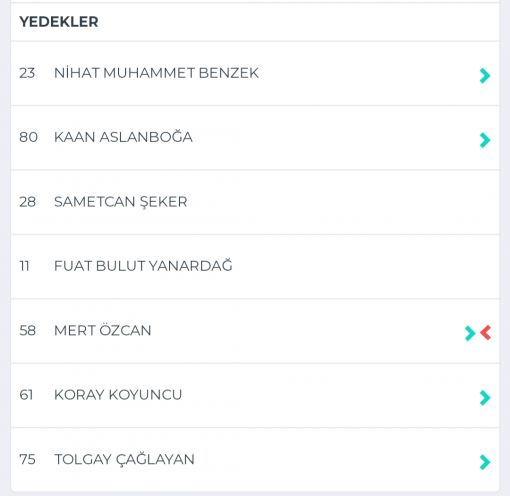Open player Kaan Aslanboğa

coord(123,137)
